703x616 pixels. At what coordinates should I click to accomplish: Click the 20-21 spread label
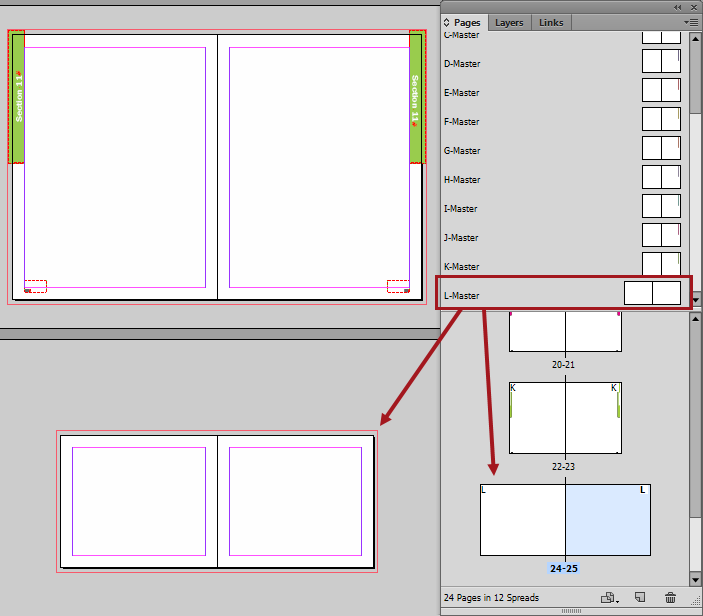563,365
